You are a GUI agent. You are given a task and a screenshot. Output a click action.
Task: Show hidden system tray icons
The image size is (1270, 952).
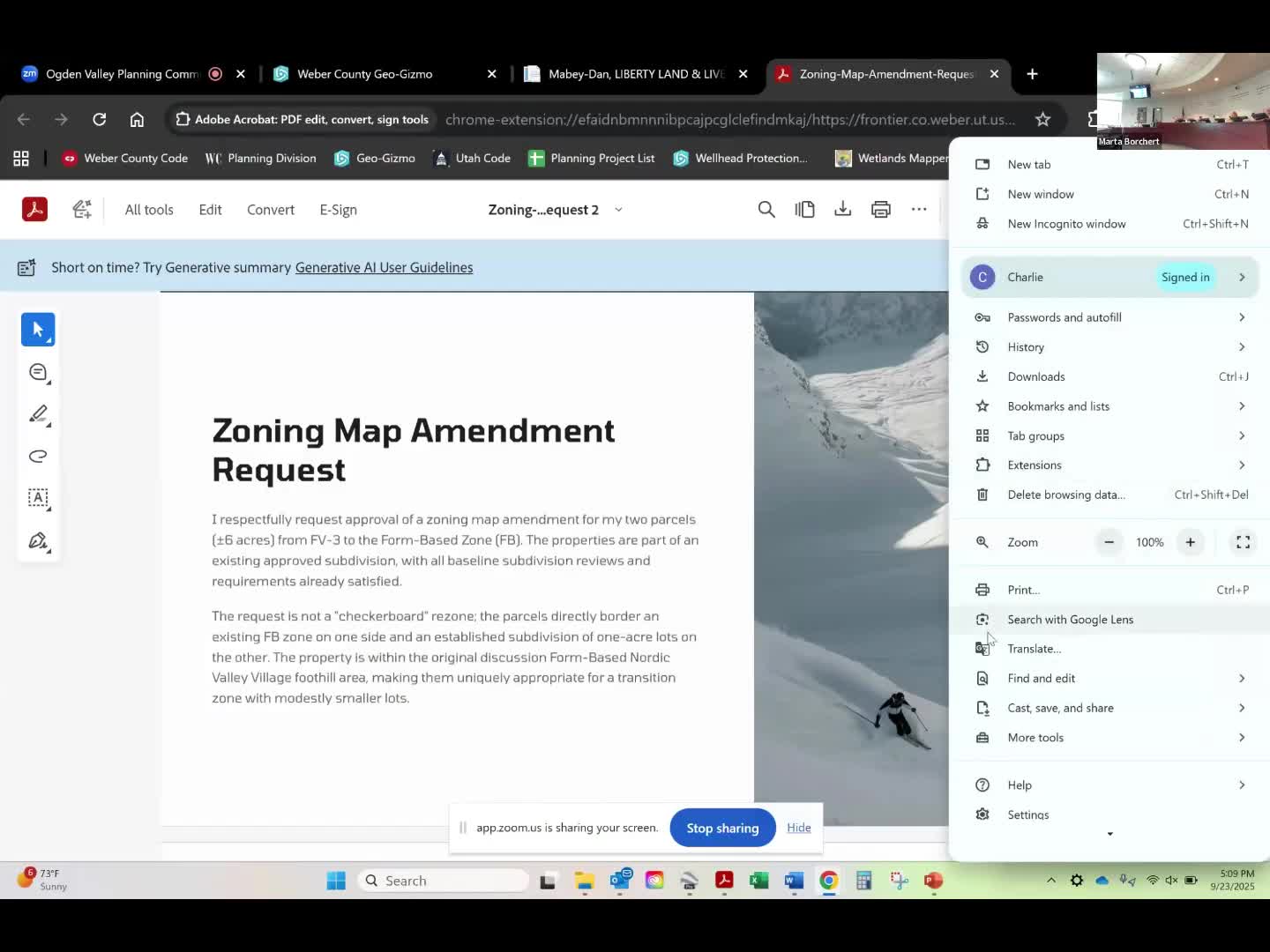coord(1050,881)
